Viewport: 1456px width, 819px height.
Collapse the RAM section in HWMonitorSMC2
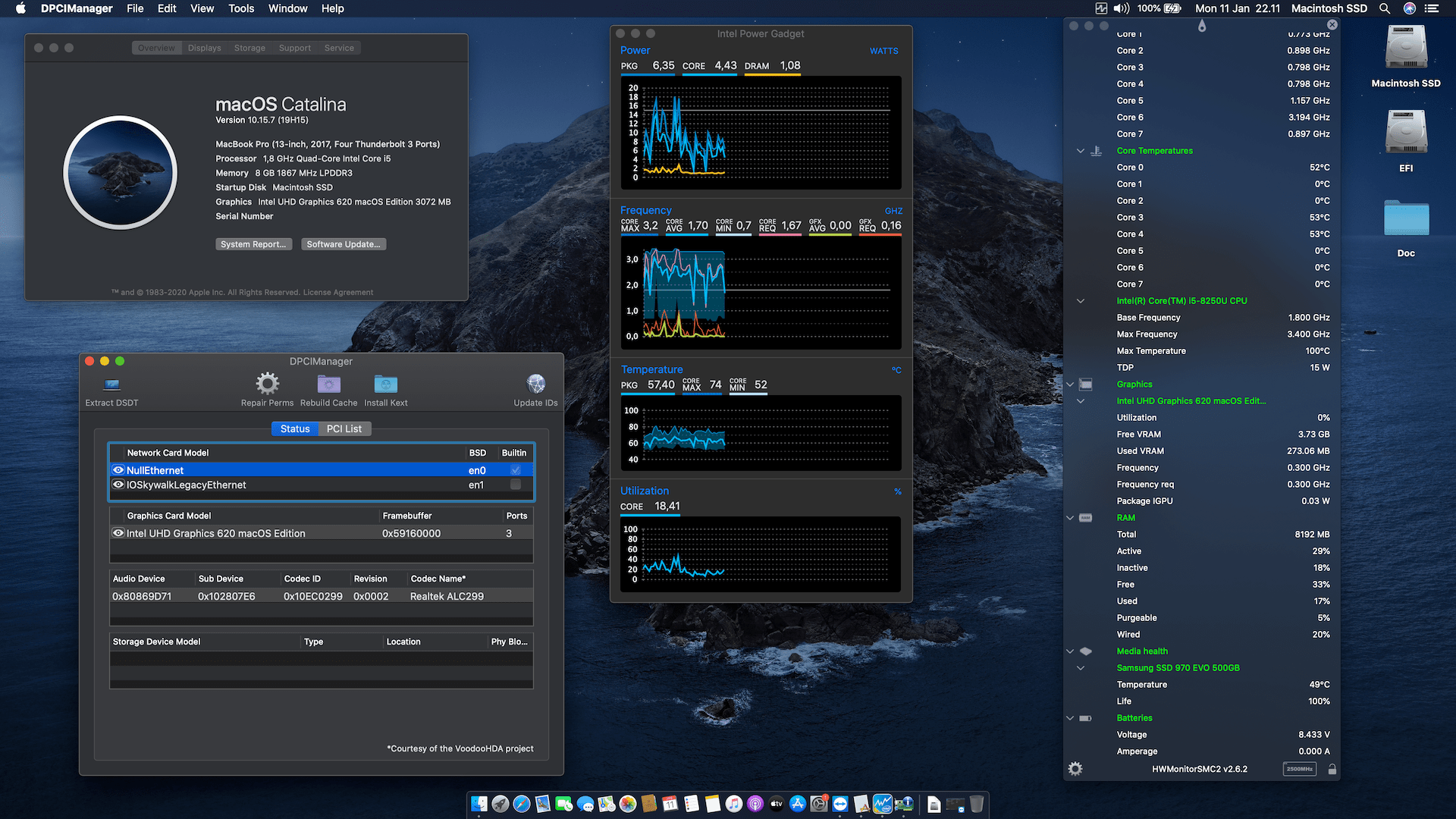pos(1069,517)
